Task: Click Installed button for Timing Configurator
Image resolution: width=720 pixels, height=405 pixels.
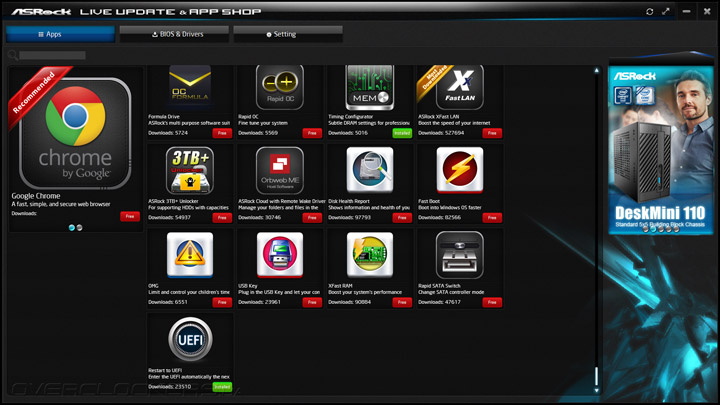Action: 402,133
